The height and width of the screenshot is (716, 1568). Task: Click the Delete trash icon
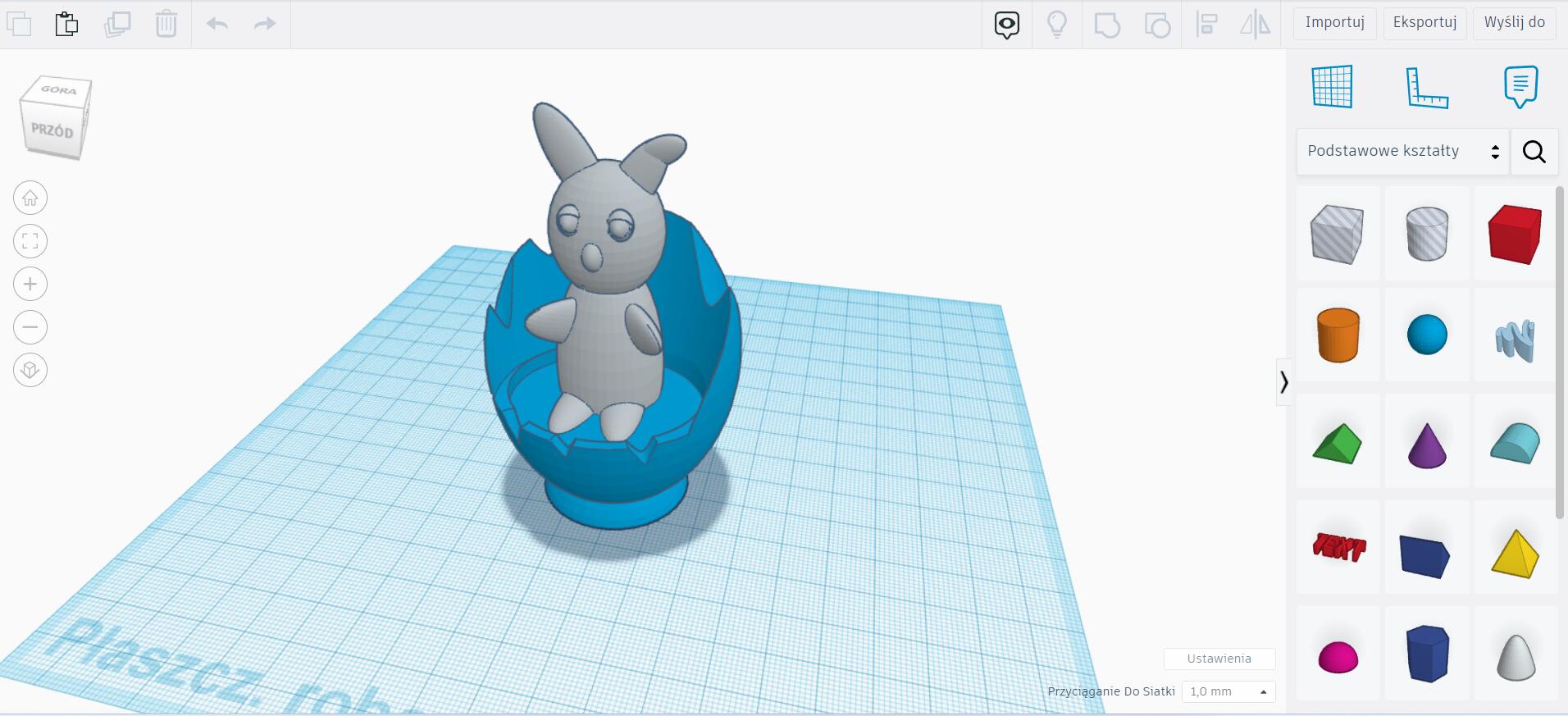click(x=166, y=24)
